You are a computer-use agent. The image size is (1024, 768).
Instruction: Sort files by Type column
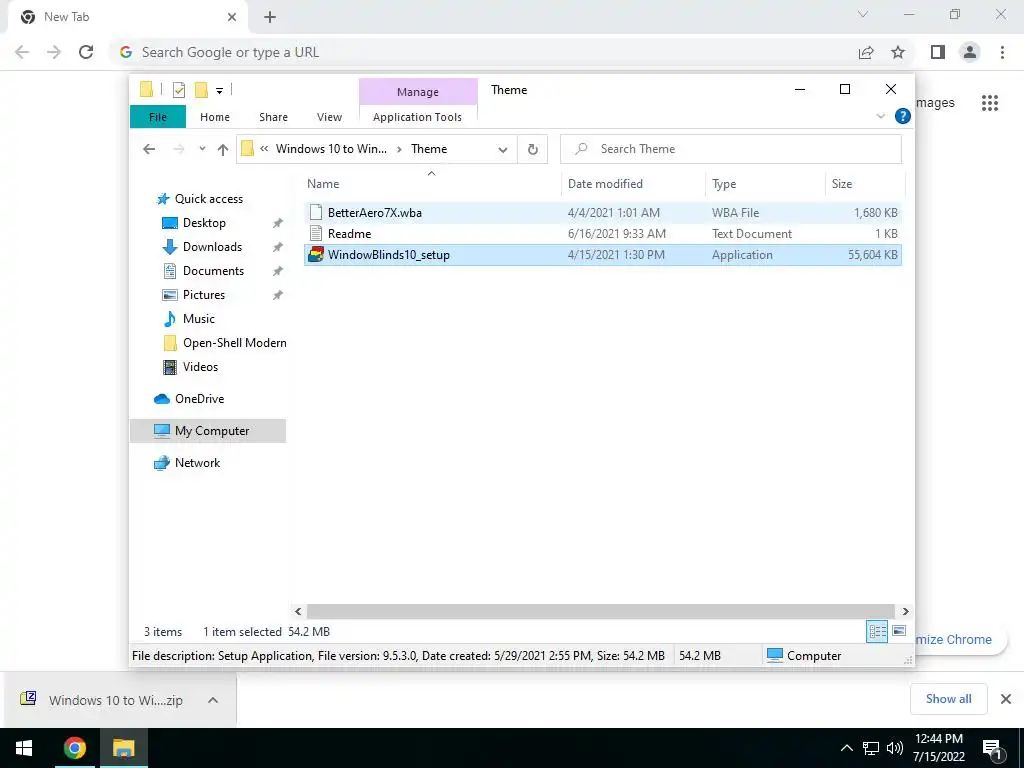(x=724, y=184)
